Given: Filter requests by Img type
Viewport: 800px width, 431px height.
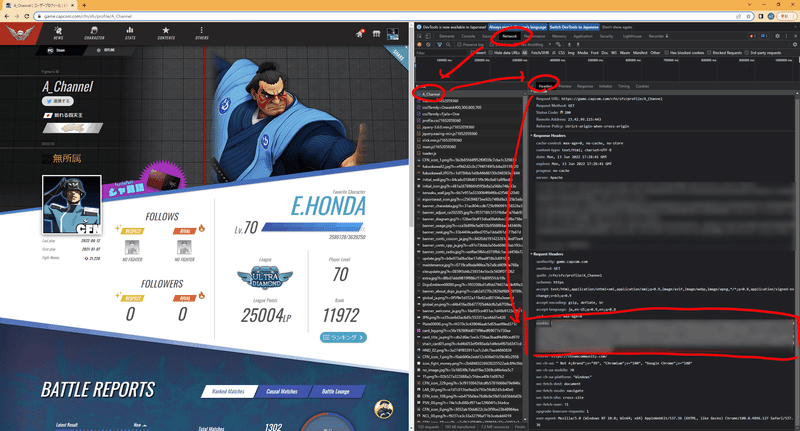Looking at the screenshot, I should (x=571, y=53).
